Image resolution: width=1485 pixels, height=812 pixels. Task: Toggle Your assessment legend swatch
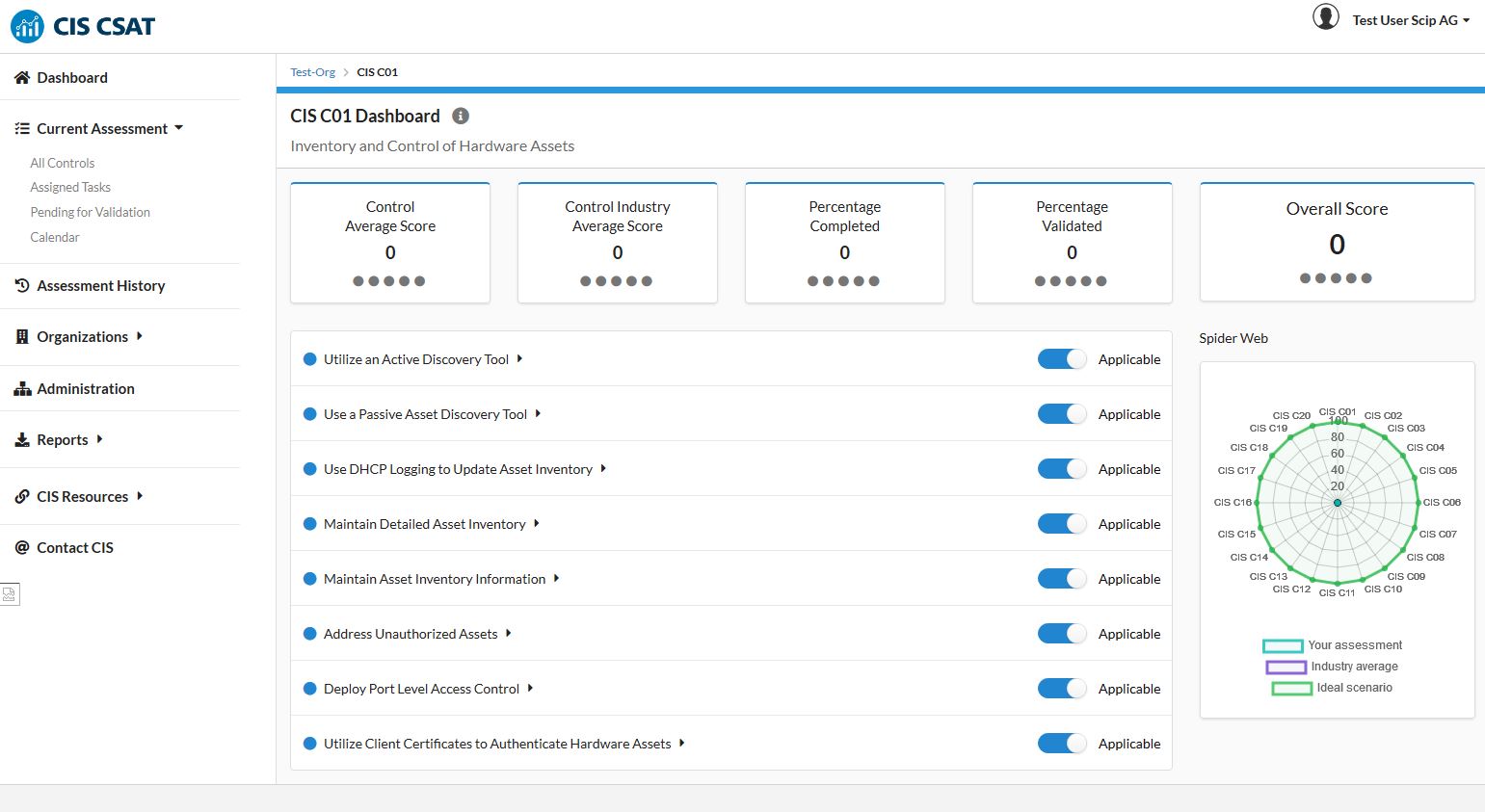[1283, 645]
